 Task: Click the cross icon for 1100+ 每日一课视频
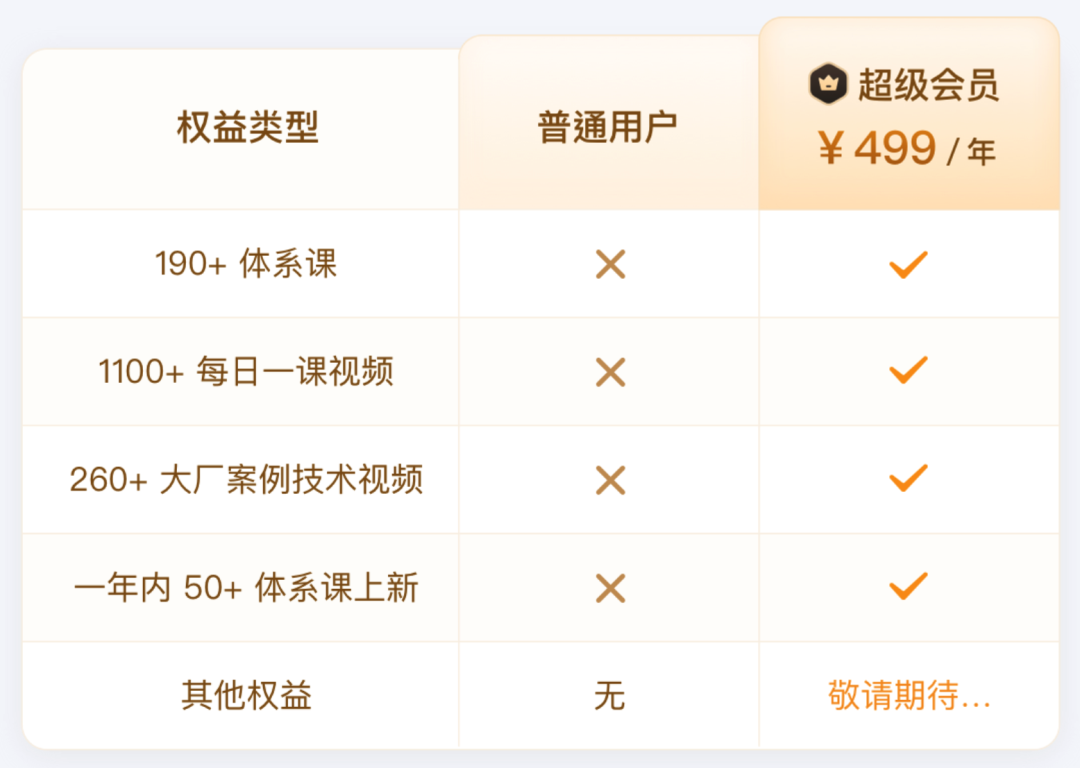tap(610, 372)
